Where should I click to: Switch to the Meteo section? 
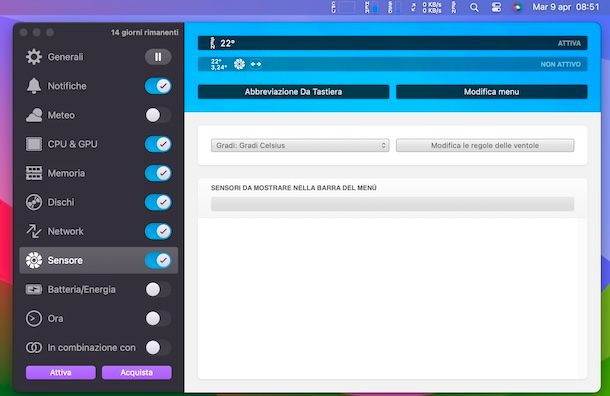(x=61, y=115)
